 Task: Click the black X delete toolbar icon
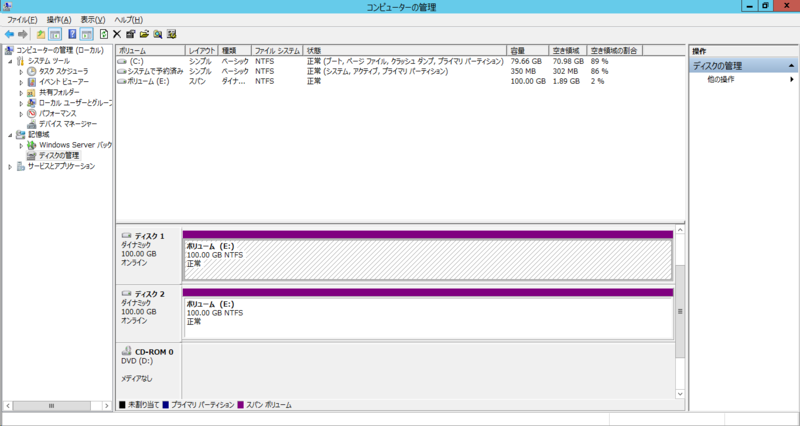point(117,34)
